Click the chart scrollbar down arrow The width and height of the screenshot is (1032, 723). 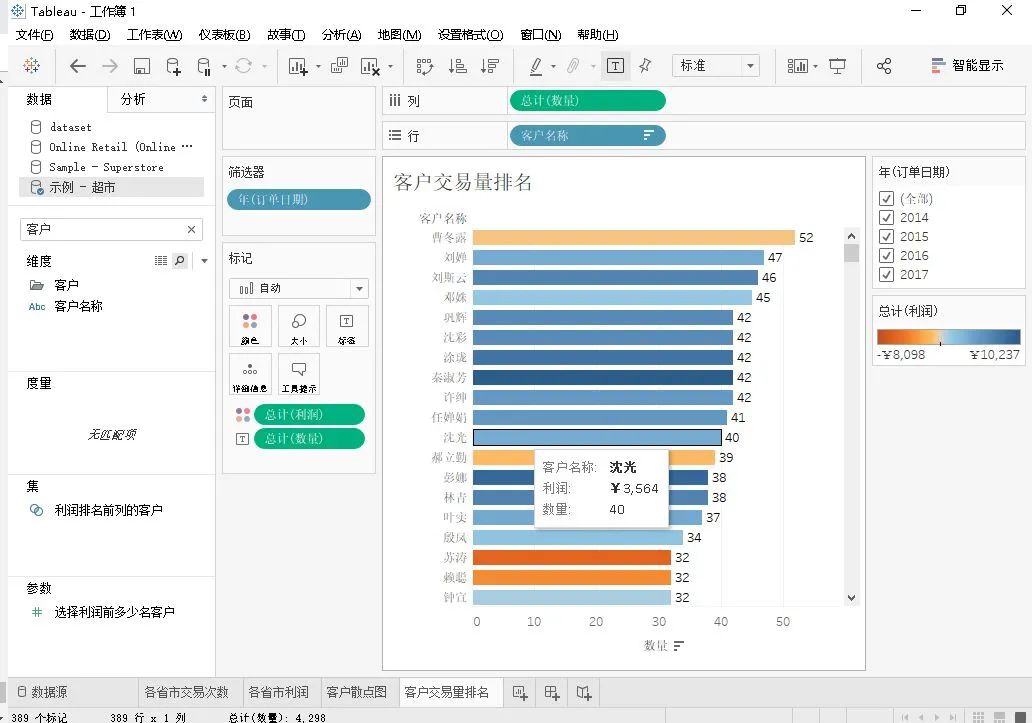coord(851,598)
